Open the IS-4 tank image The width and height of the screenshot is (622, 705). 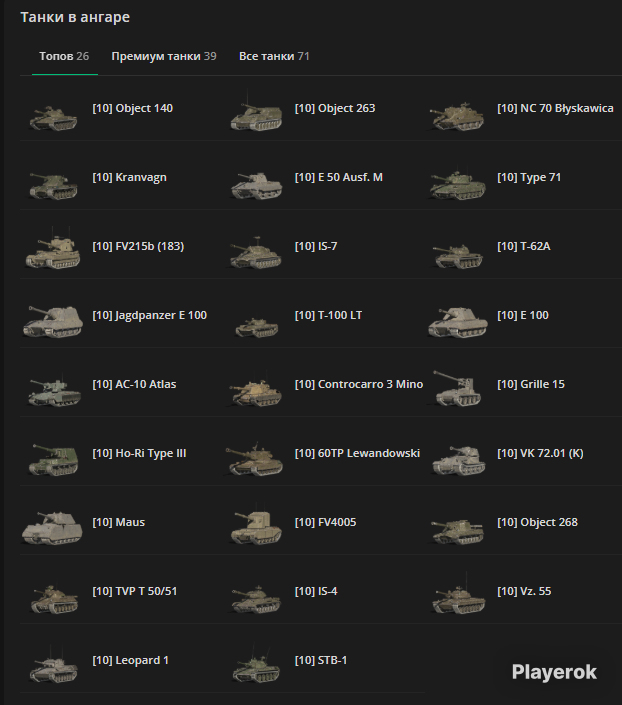[256, 599]
